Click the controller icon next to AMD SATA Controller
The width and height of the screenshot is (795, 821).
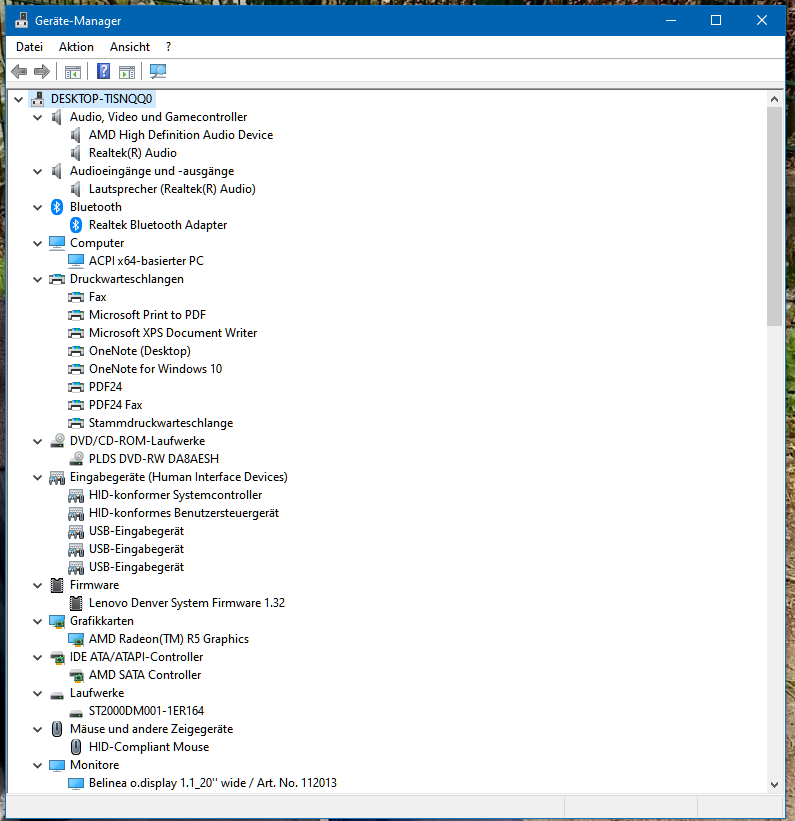[76, 675]
